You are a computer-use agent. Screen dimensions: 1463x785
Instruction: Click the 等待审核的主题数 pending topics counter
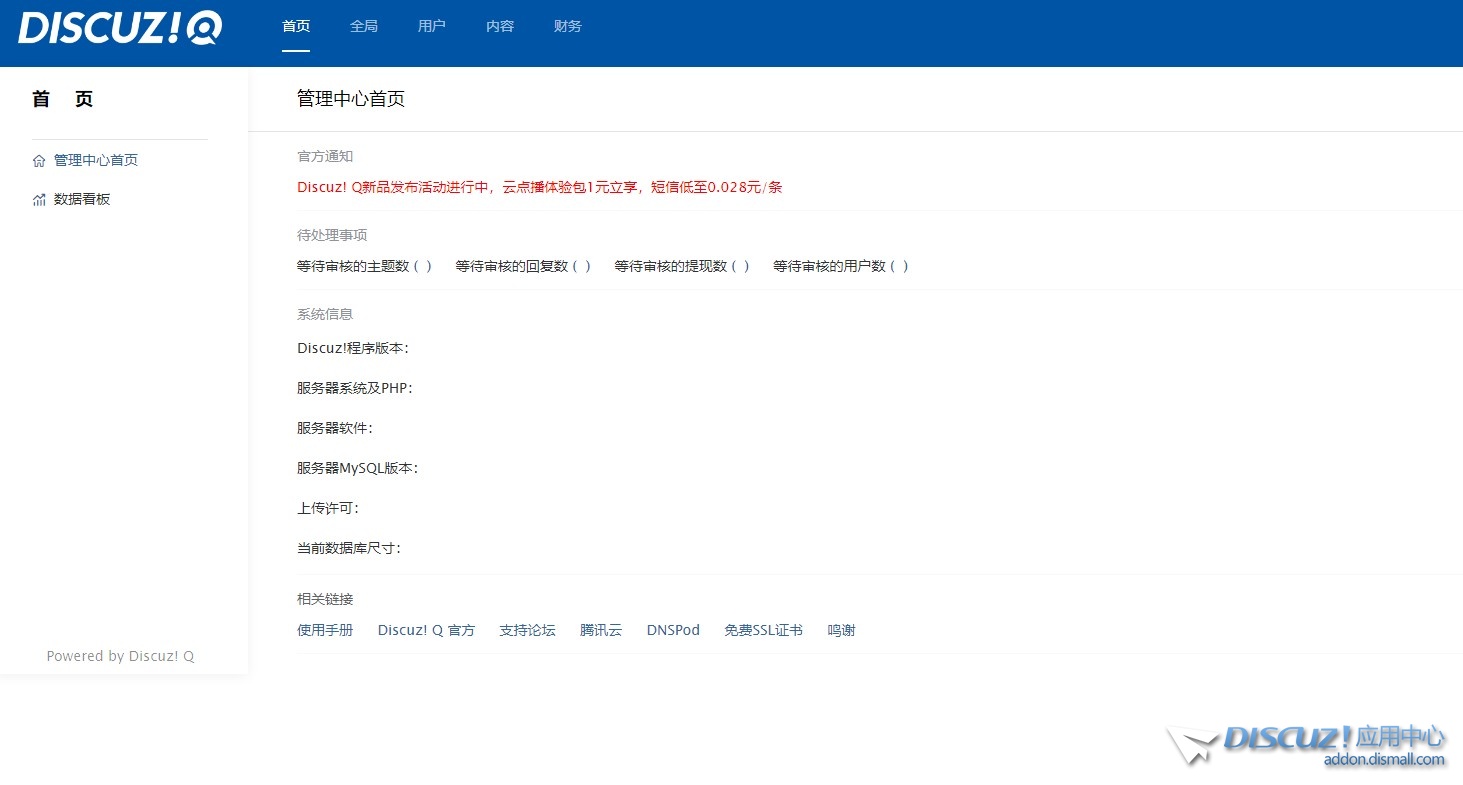tap(365, 266)
